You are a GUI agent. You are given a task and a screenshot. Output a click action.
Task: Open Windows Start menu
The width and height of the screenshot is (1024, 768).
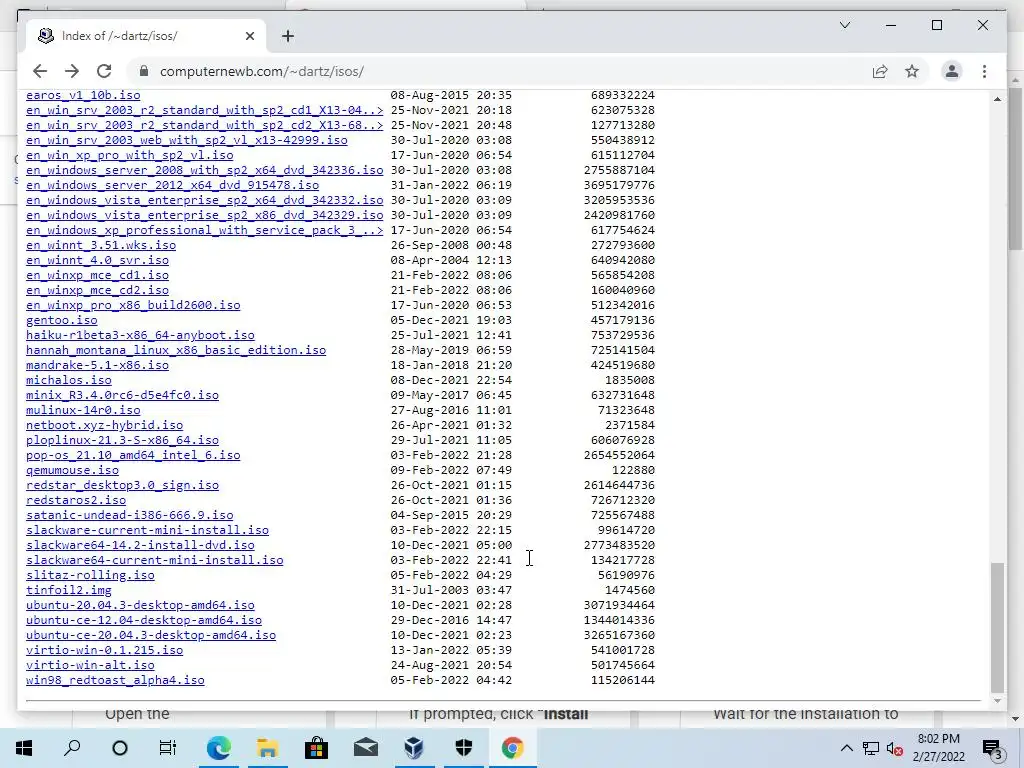coord(24,748)
